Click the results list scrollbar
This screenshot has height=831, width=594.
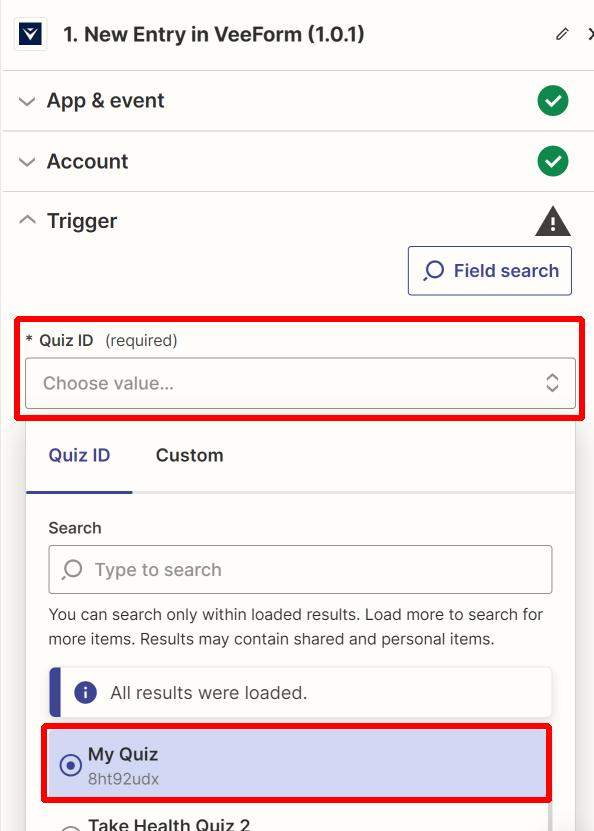pyautogui.click(x=549, y=814)
